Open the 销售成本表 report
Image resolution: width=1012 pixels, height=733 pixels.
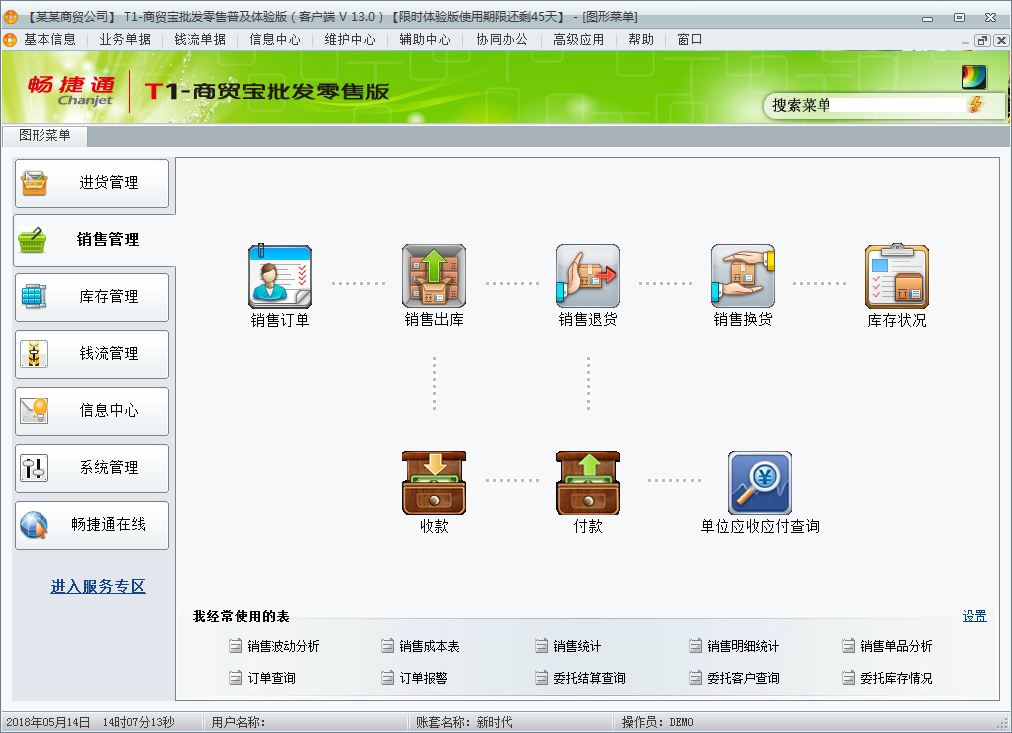coord(429,646)
